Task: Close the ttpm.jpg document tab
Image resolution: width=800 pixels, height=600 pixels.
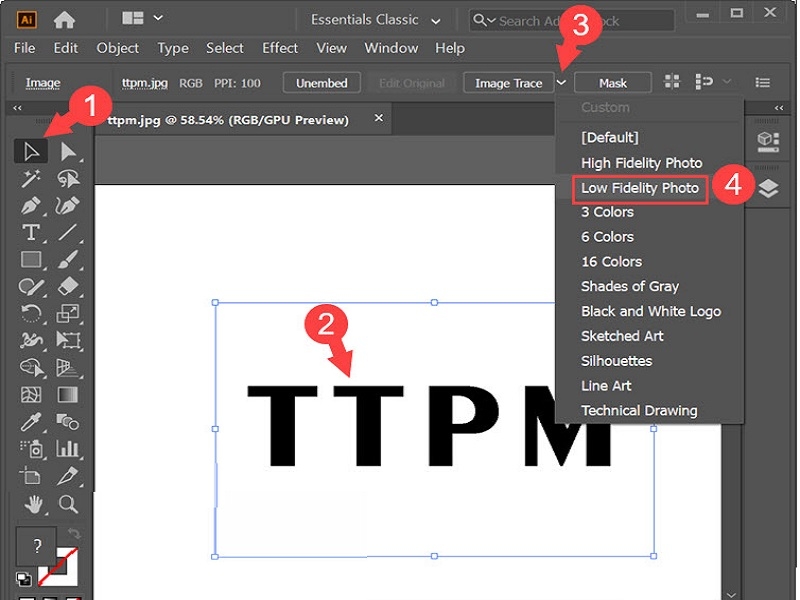Action: tap(379, 118)
